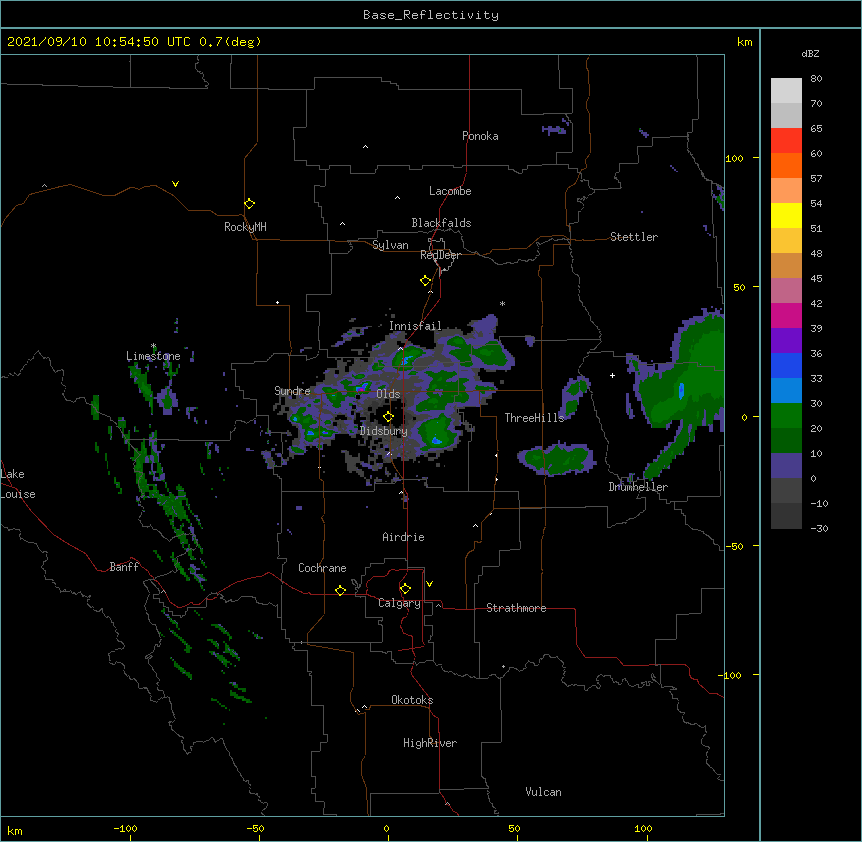This screenshot has height=842, width=862.
Task: Click the Okotoks town label
Action: click(x=412, y=700)
